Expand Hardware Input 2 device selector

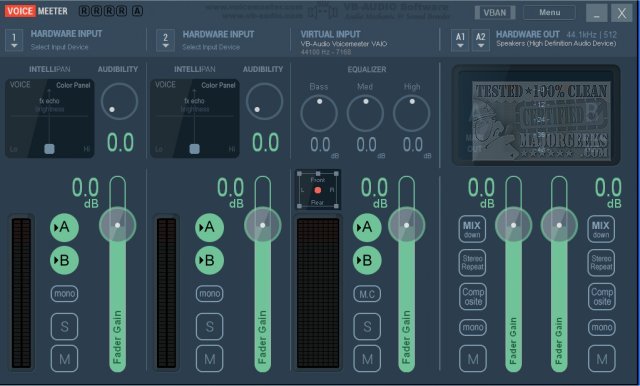[x=165, y=40]
